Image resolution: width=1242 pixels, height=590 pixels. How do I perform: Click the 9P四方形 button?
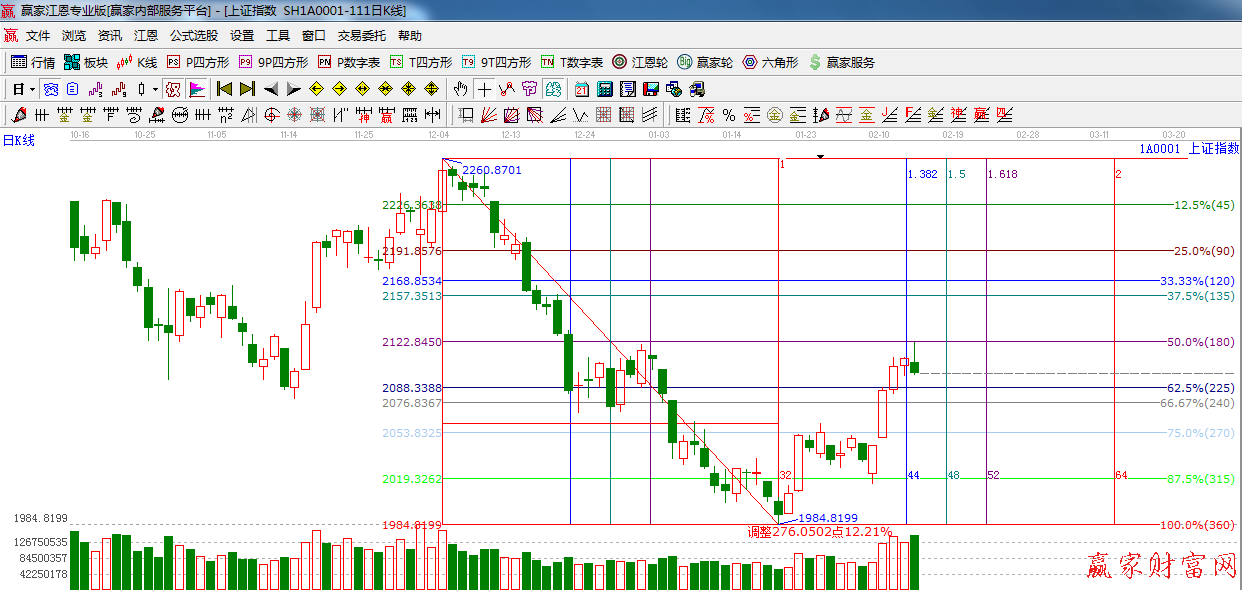tap(273, 62)
